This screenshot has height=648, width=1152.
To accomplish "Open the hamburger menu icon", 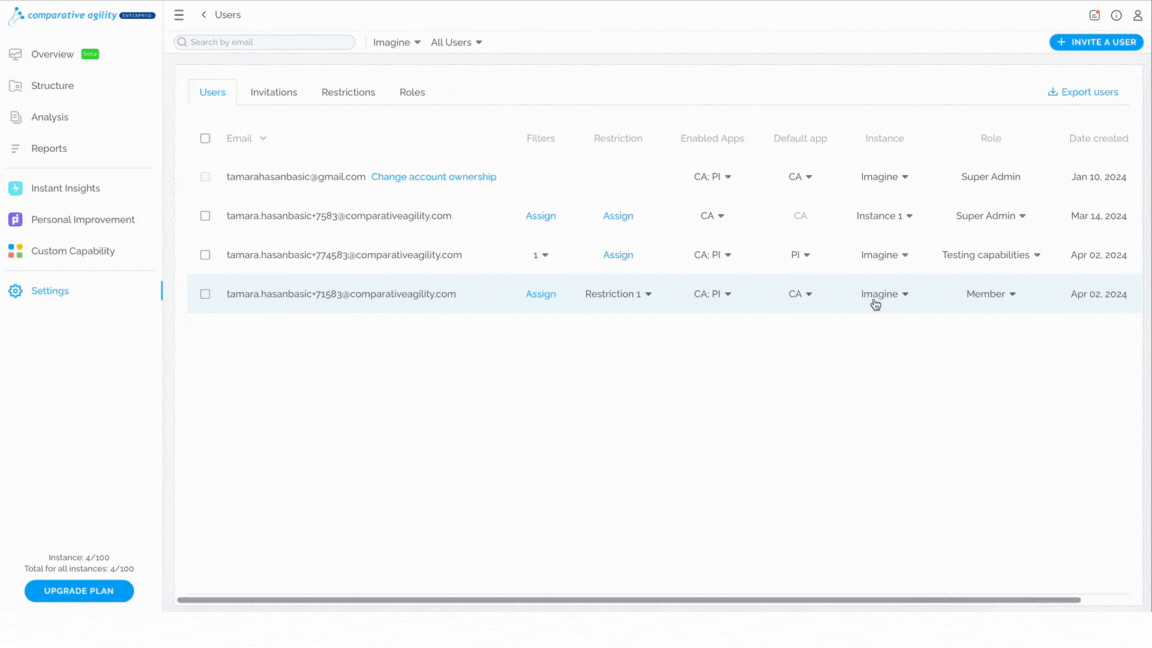I will click(179, 15).
